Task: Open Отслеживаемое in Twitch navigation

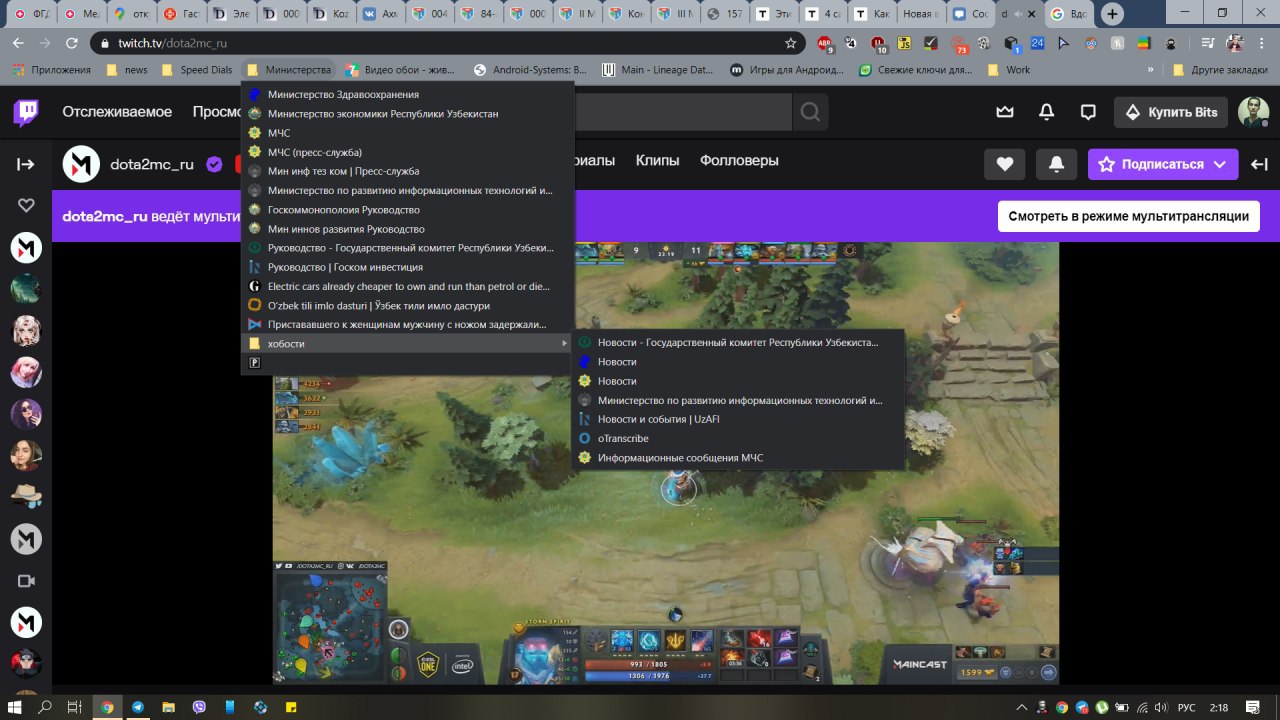Action: point(117,112)
